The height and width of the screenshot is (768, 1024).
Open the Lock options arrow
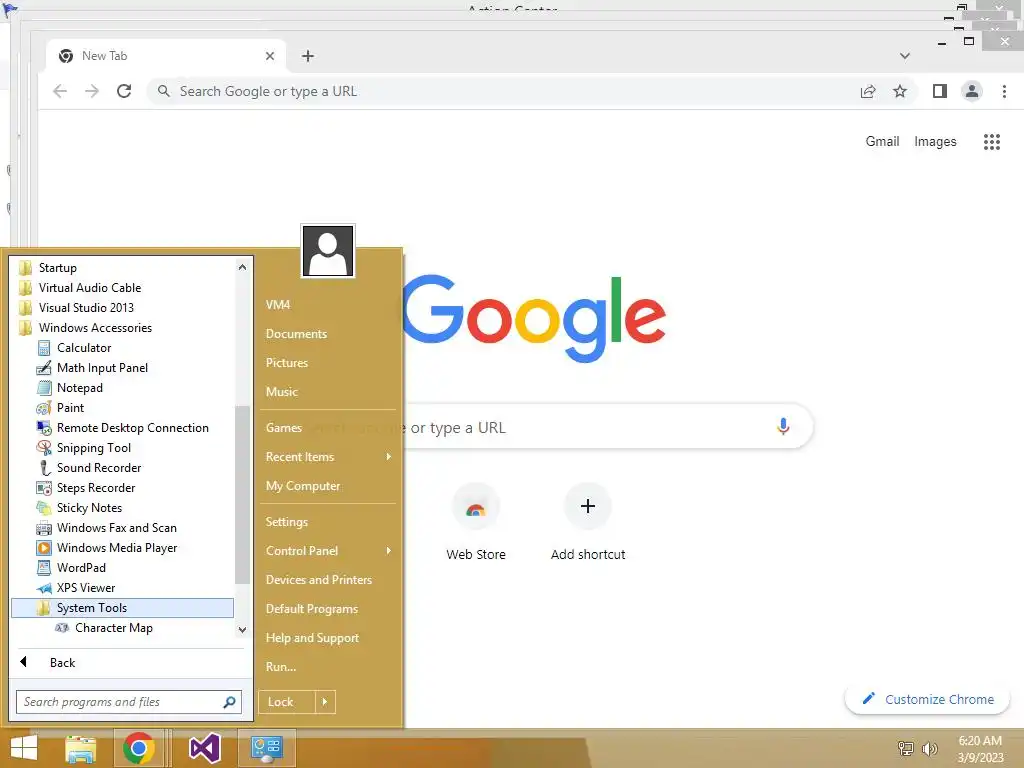pos(325,702)
